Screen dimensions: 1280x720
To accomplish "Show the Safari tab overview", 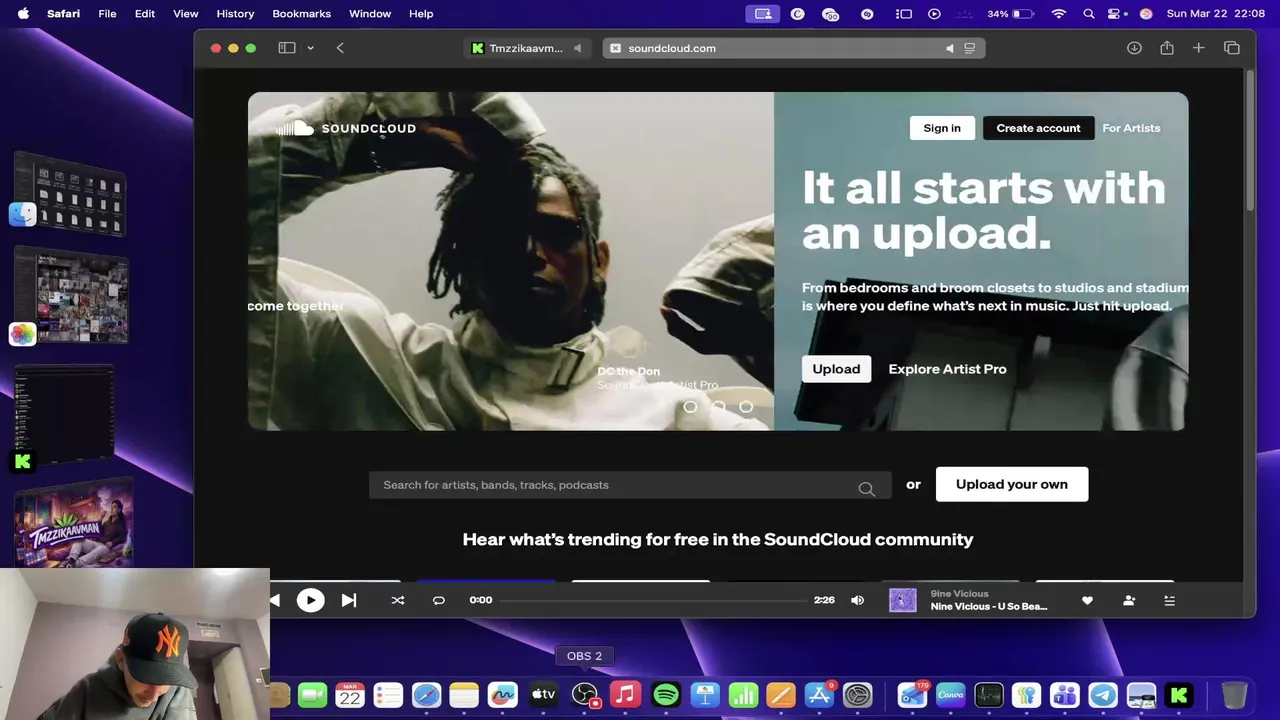I will (1232, 48).
